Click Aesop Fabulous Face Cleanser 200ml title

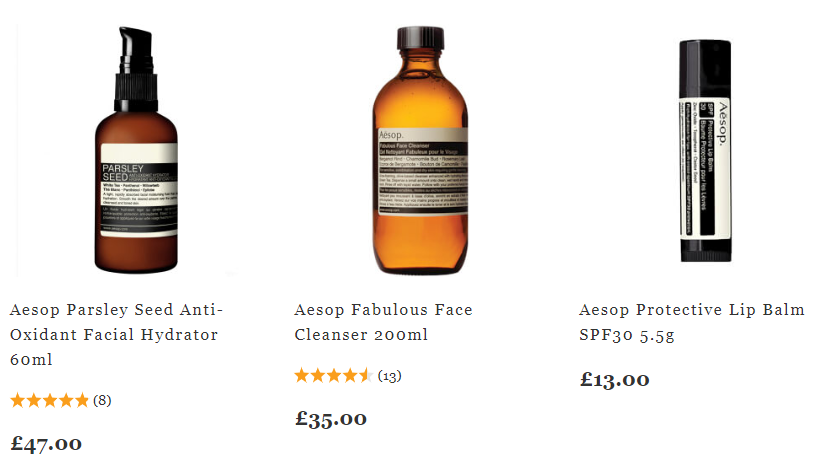383,322
